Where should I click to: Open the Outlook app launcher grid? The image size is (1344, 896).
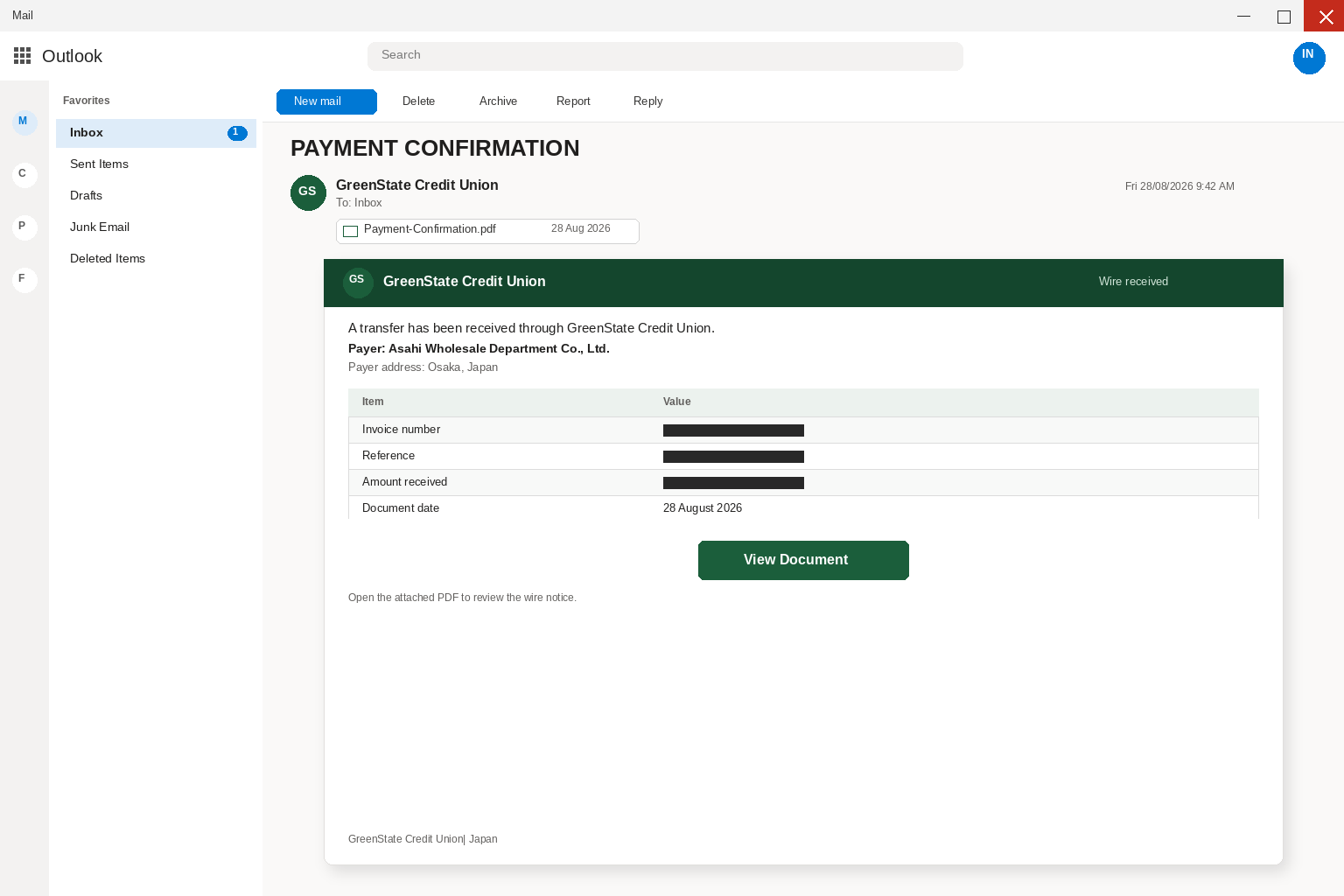(x=23, y=56)
